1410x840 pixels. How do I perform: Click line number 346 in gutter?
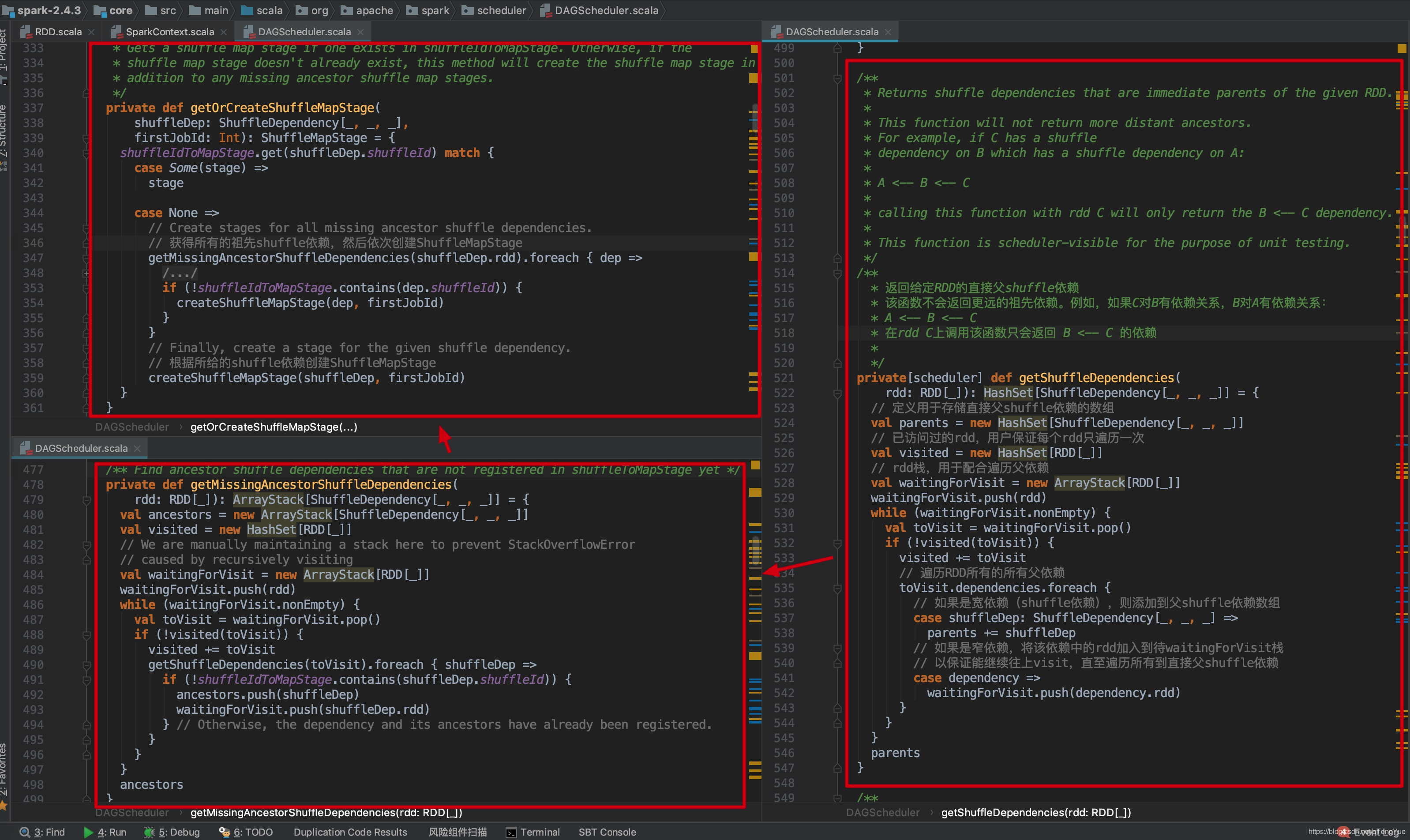click(x=33, y=243)
